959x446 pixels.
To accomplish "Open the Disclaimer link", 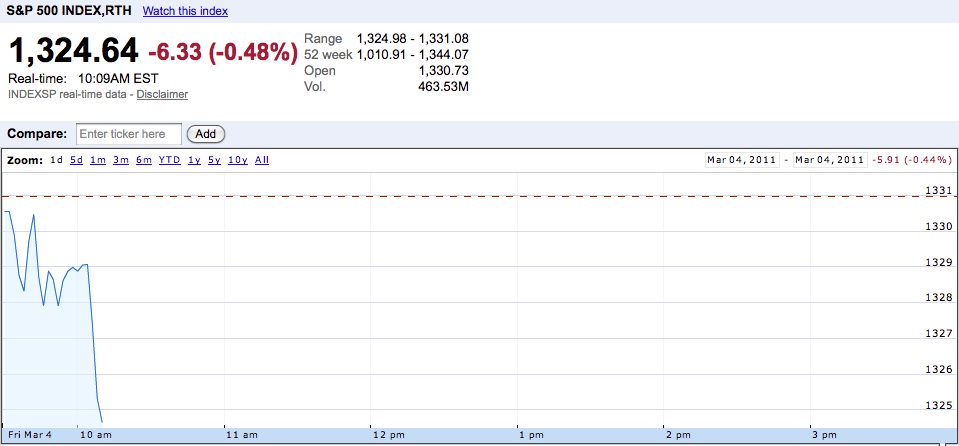I will [x=162, y=94].
